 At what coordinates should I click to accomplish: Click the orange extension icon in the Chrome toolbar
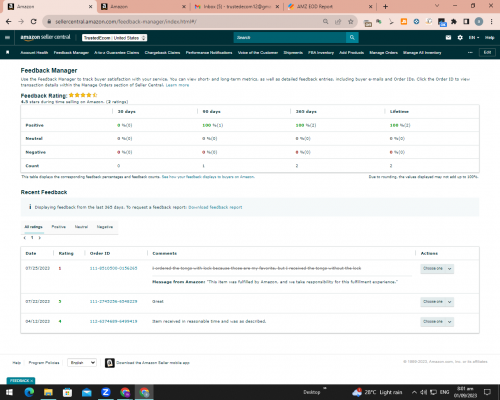[404, 21]
